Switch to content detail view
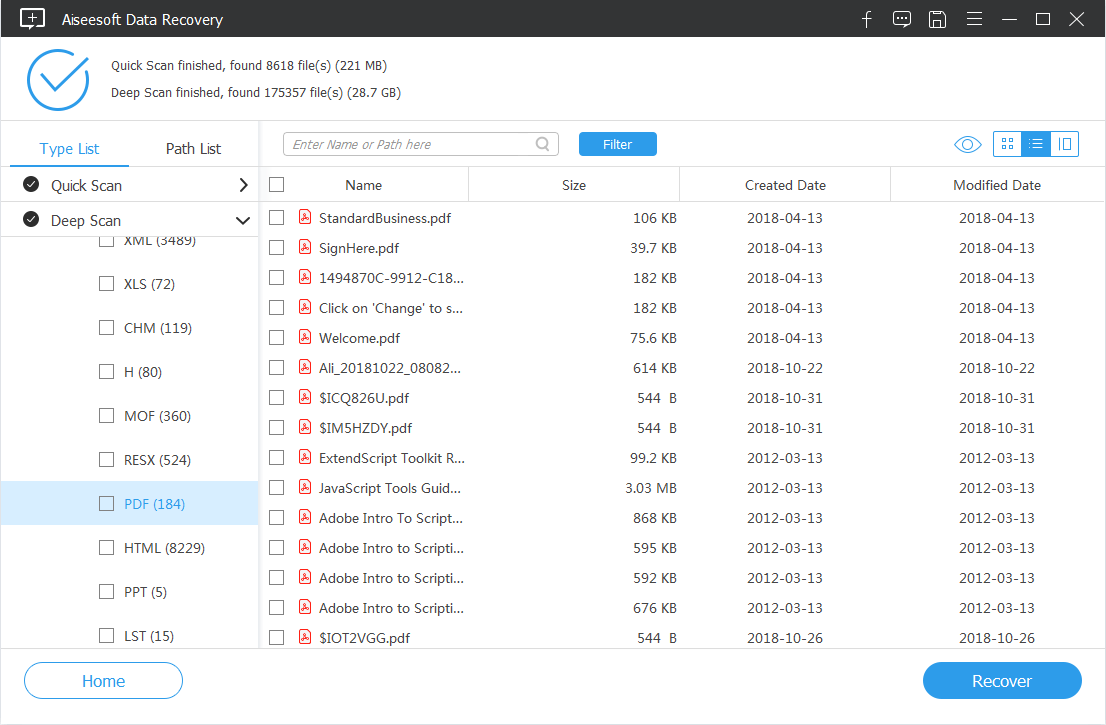 tap(1065, 145)
